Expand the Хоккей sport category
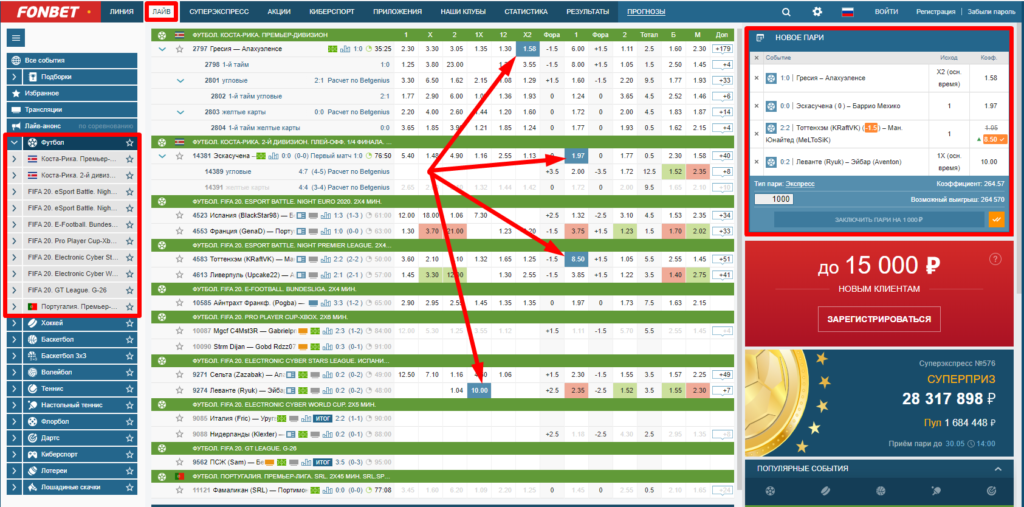This screenshot has height=507, width=1024. [14, 323]
